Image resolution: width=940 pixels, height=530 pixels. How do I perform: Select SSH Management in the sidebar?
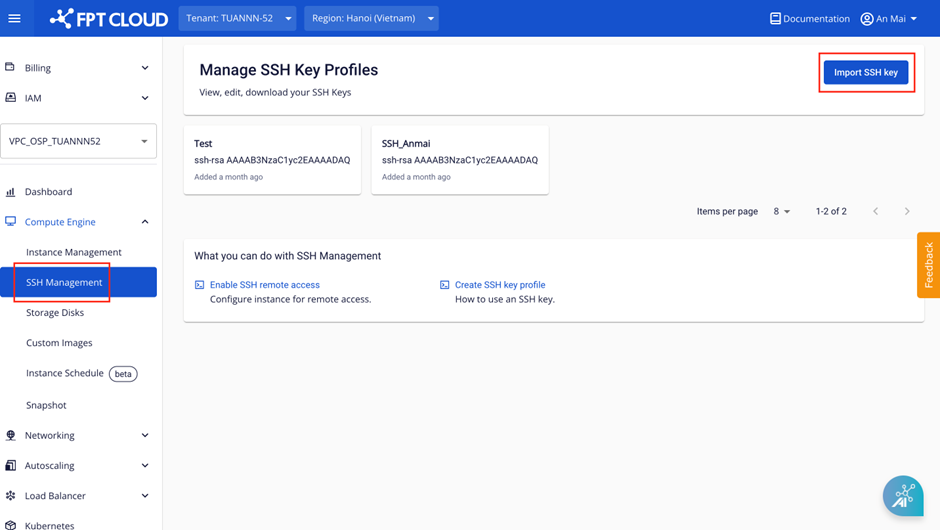pos(64,282)
